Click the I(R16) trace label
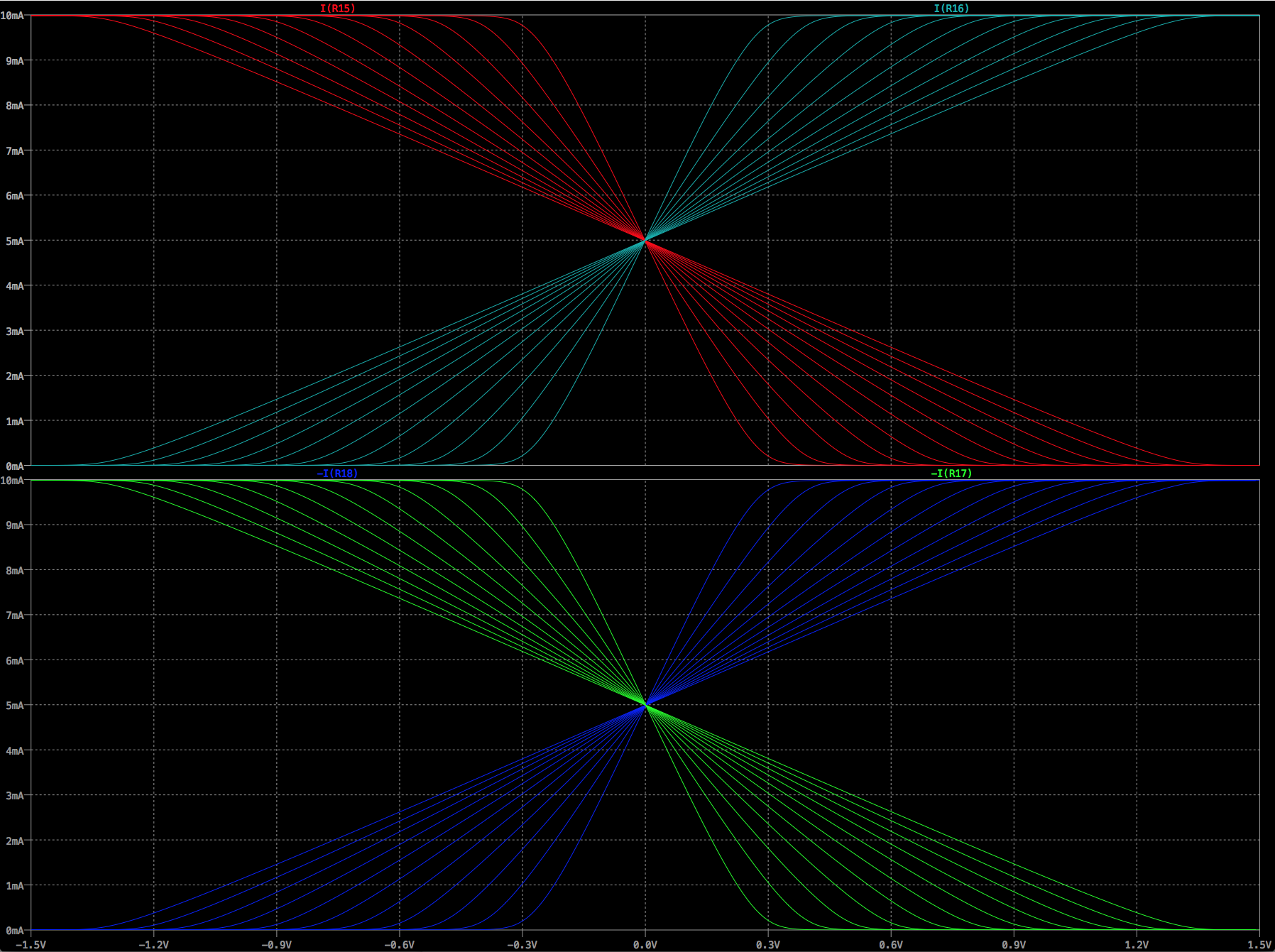This screenshot has height=952, width=1275. click(951, 9)
